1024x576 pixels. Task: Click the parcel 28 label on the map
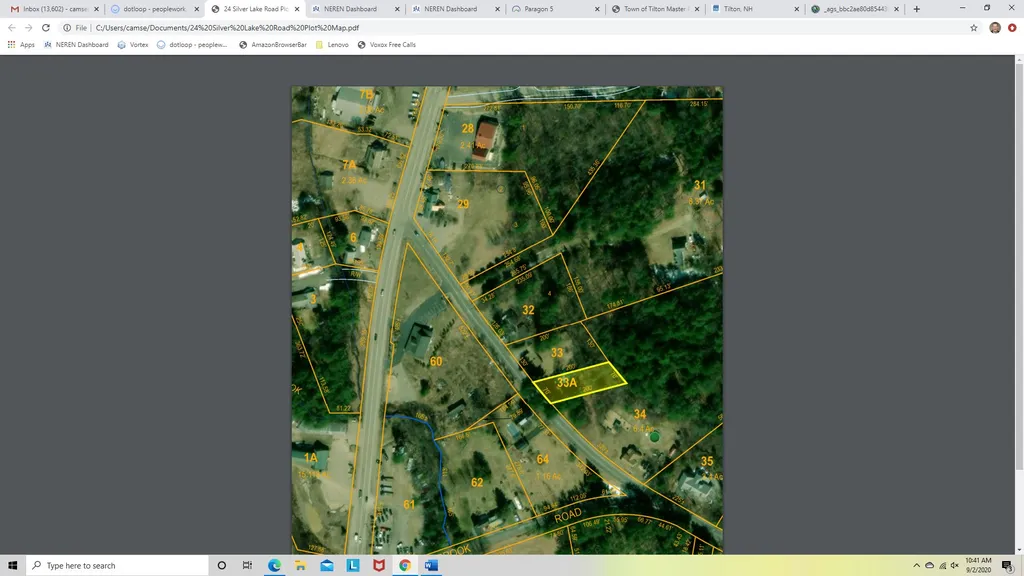click(x=467, y=129)
